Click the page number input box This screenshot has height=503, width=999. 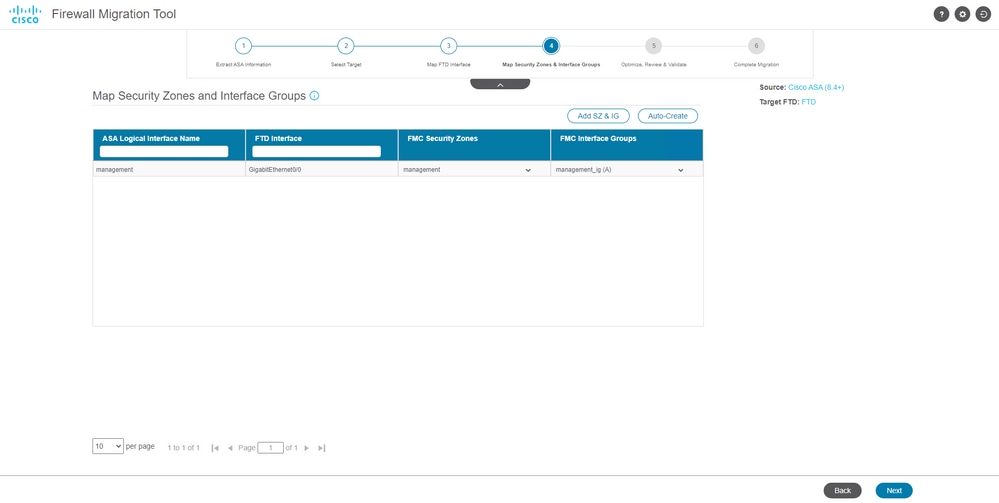[x=271, y=448]
